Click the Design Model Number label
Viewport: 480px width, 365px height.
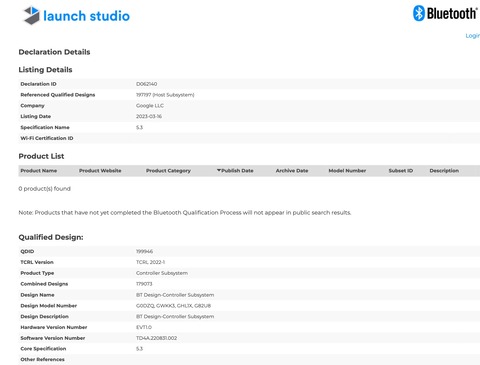tap(49, 306)
